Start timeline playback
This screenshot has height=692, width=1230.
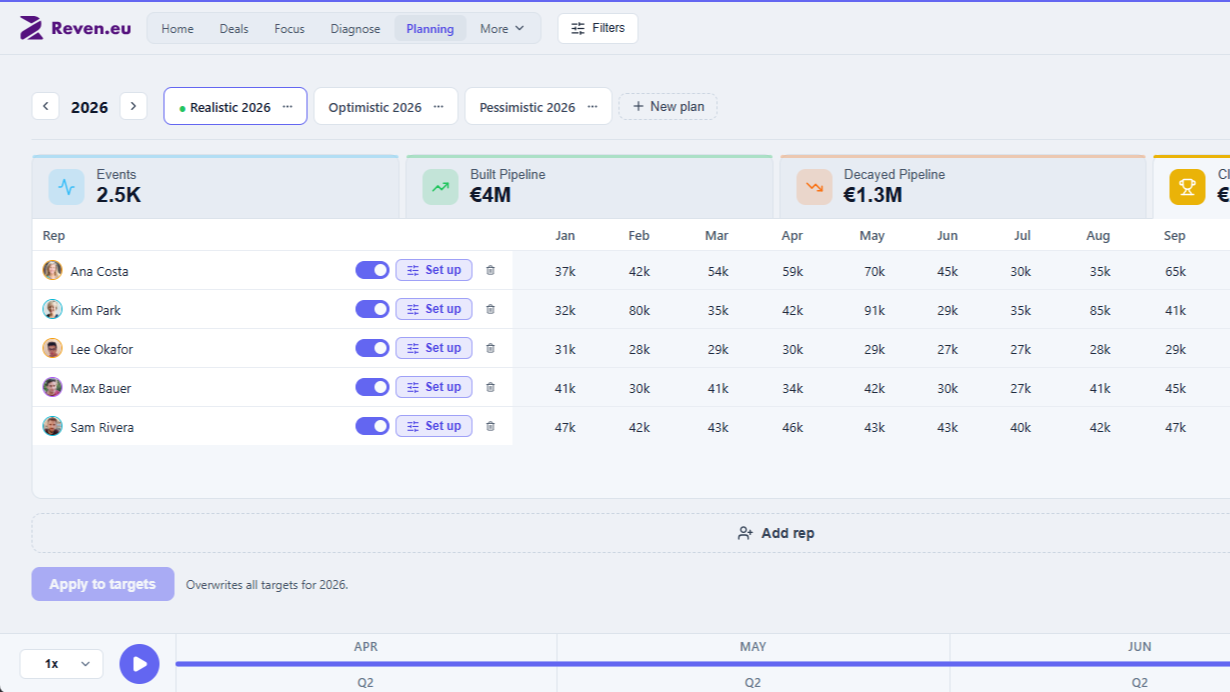[139, 664]
